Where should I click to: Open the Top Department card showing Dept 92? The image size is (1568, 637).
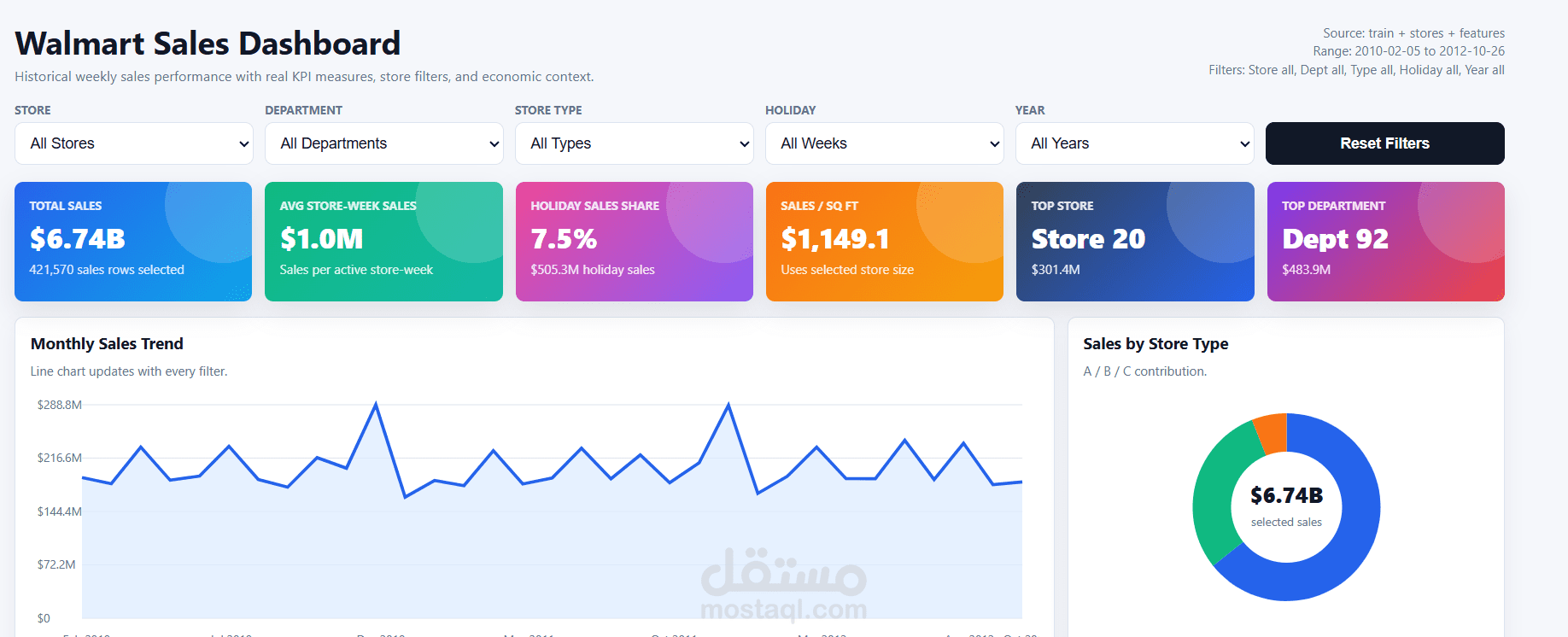pyautogui.click(x=1386, y=242)
